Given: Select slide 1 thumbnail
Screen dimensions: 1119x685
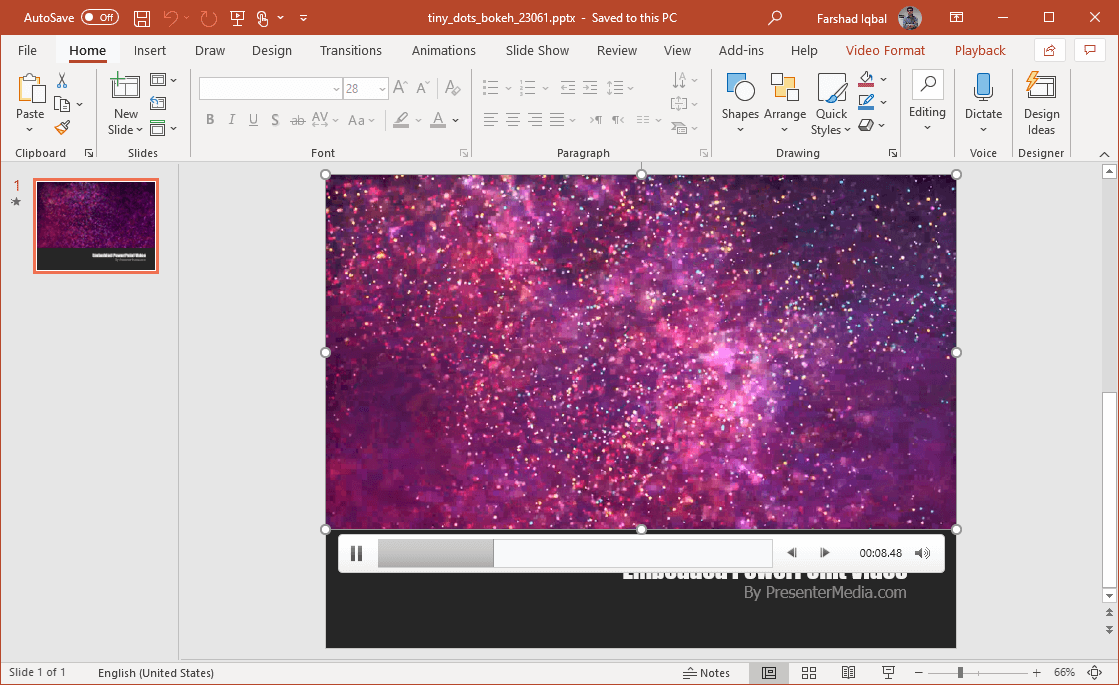Looking at the screenshot, I should click(x=96, y=226).
